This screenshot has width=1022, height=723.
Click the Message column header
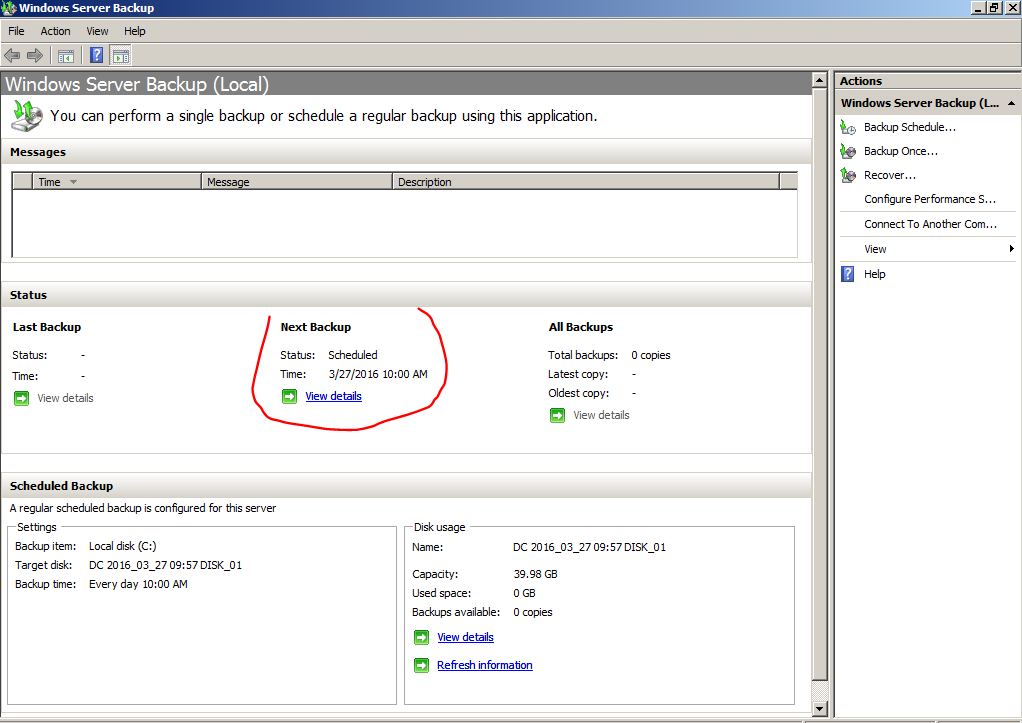(297, 182)
